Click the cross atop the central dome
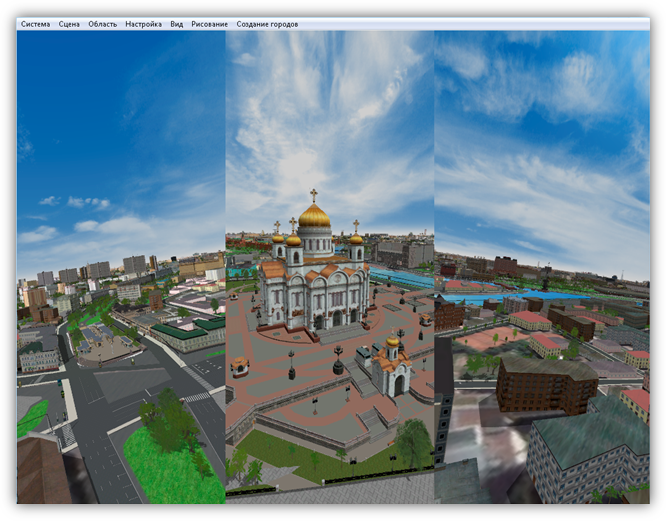 point(314,194)
